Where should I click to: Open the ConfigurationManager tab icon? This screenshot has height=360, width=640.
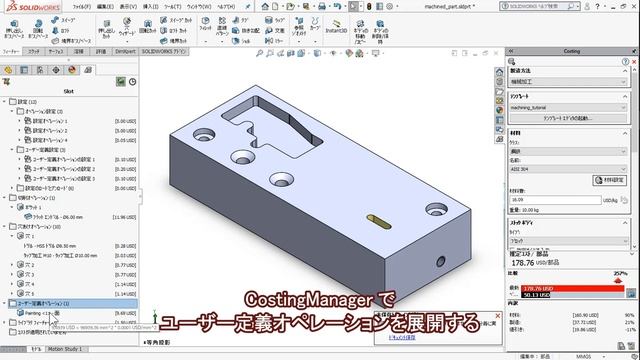click(x=40, y=70)
